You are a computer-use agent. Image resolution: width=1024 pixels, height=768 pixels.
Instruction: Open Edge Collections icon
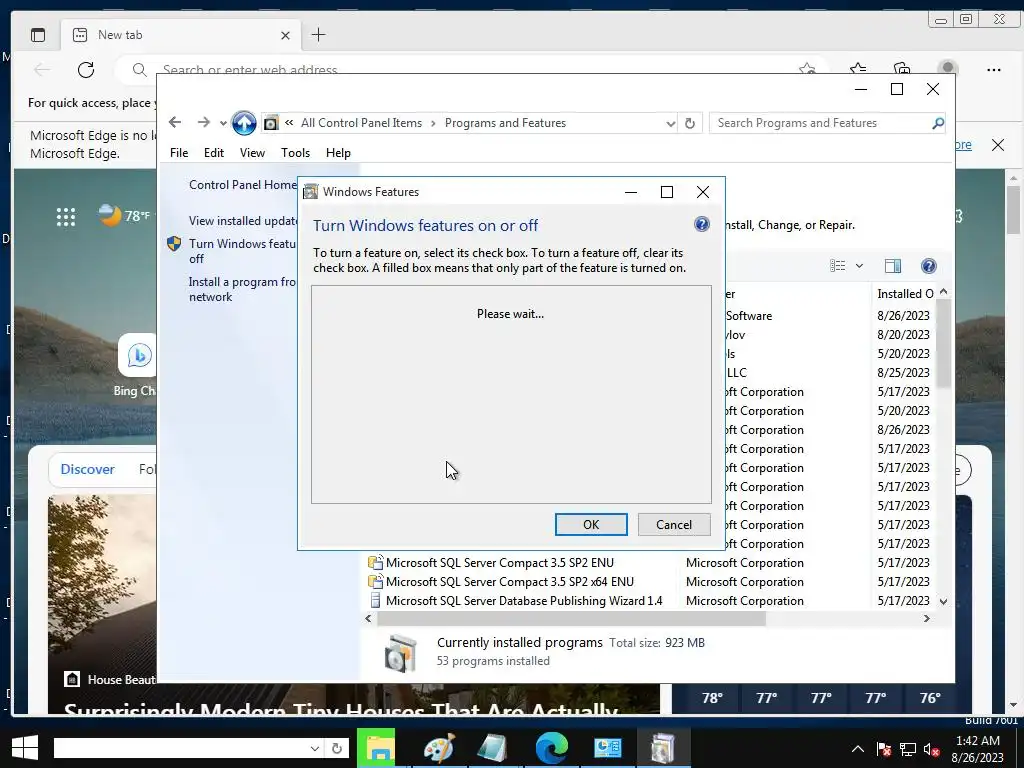(902, 68)
